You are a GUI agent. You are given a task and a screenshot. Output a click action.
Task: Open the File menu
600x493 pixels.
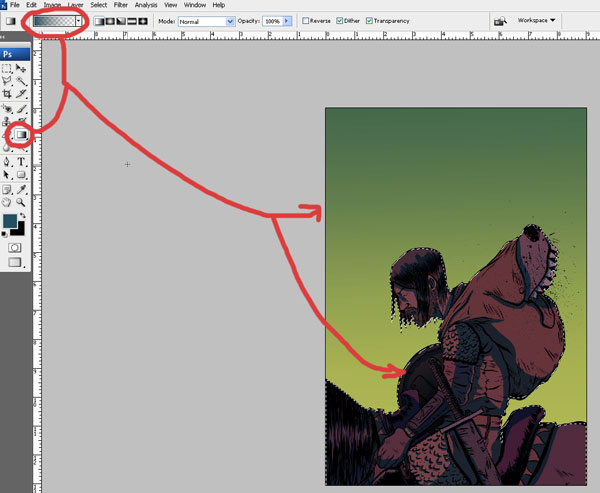pyautogui.click(x=15, y=5)
